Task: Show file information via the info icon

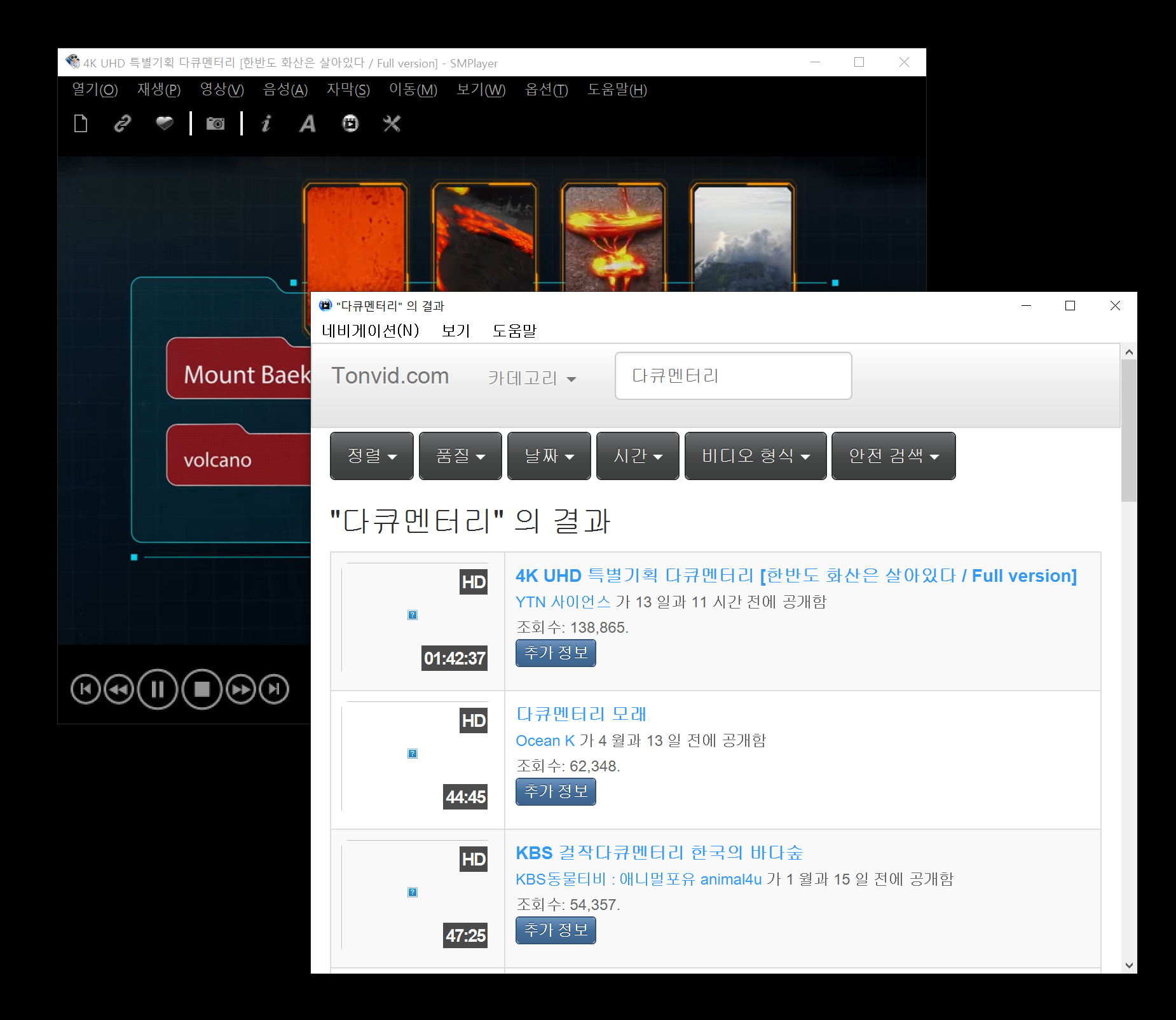Action: (x=266, y=123)
